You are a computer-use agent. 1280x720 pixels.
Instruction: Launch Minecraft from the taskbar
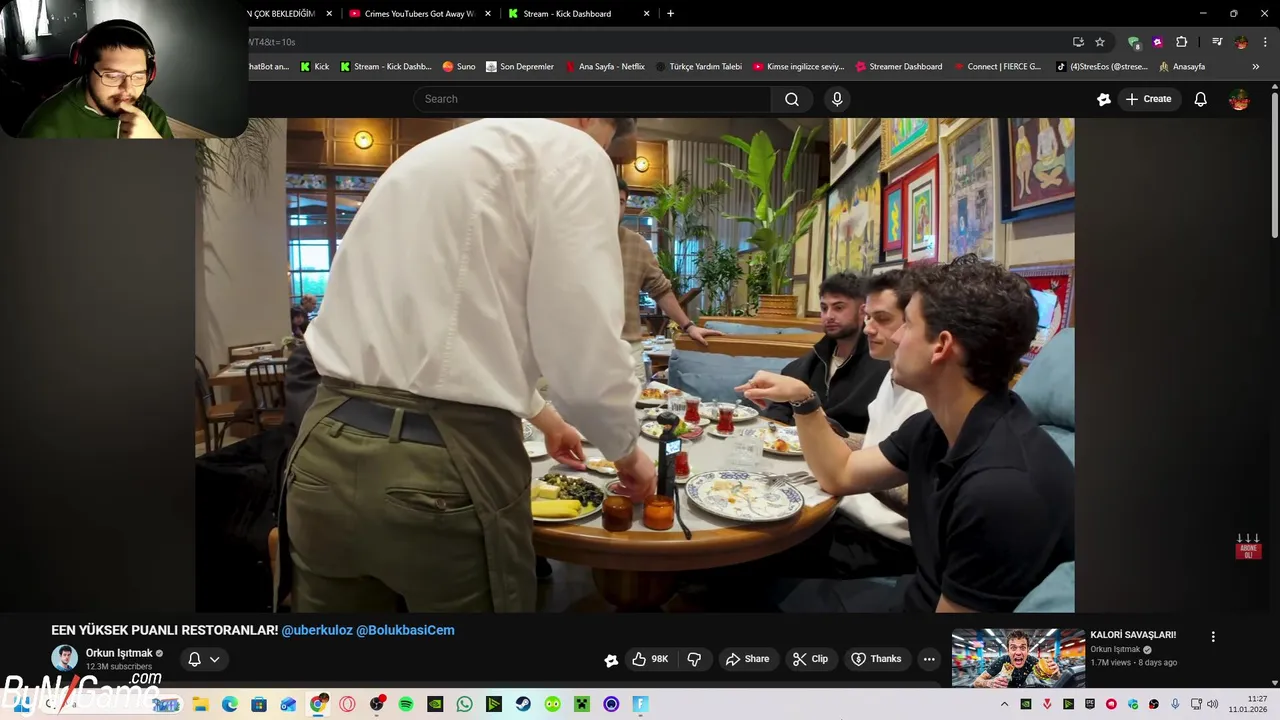click(582, 704)
